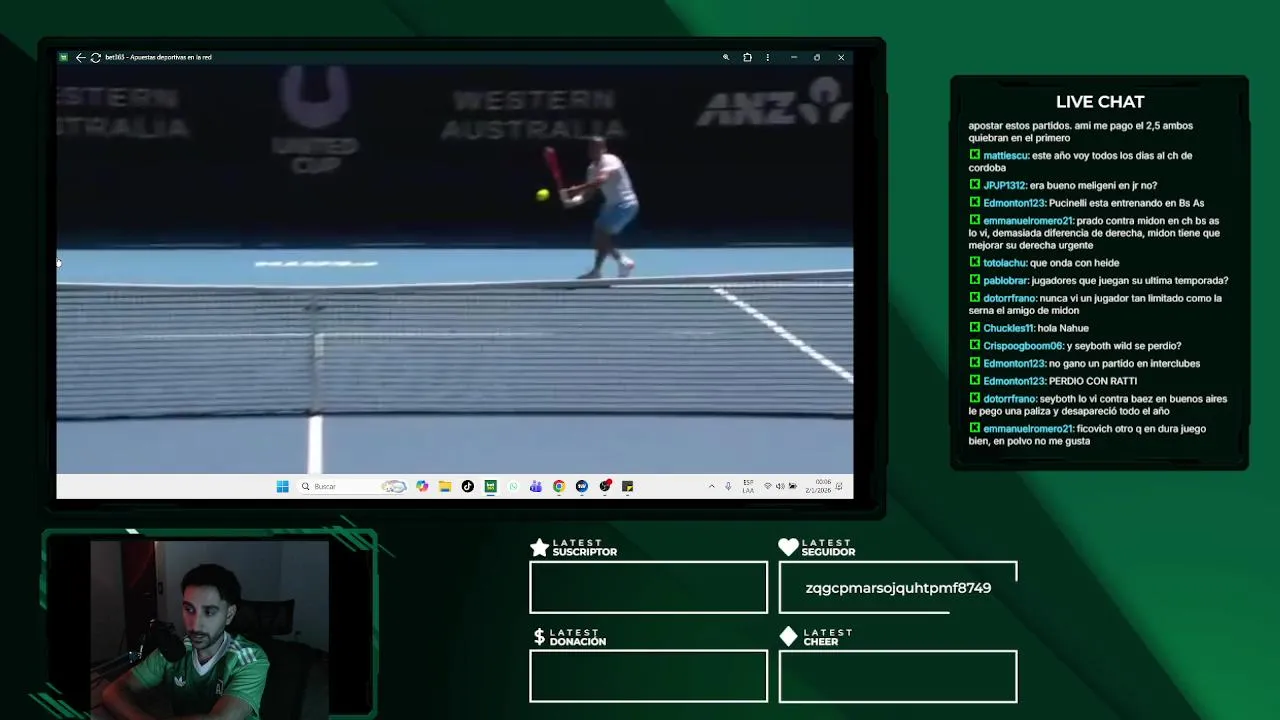Click the microphone tray icon
1280x720 pixels.
728,486
